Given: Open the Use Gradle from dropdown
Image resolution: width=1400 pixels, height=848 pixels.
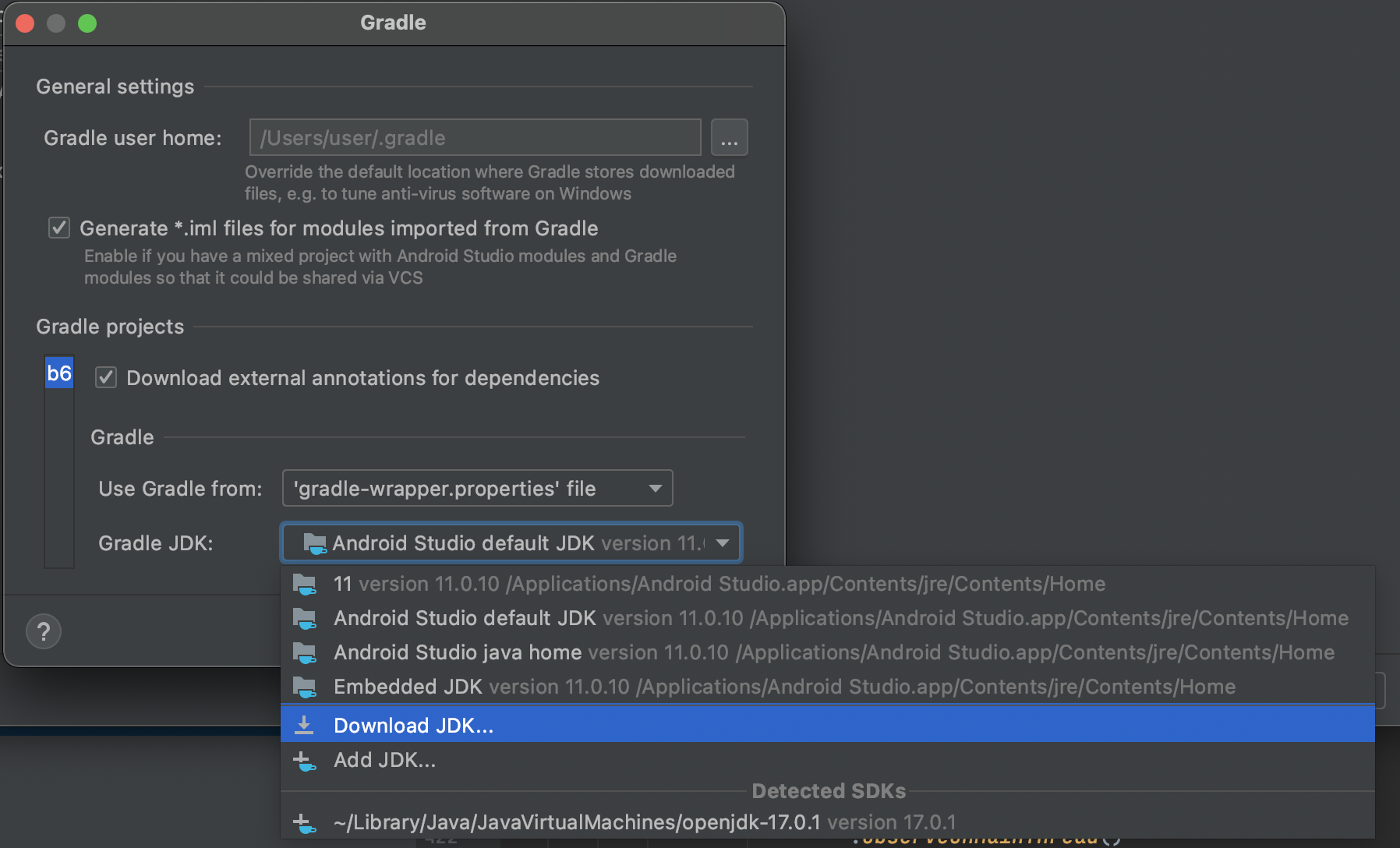Looking at the screenshot, I should (478, 488).
